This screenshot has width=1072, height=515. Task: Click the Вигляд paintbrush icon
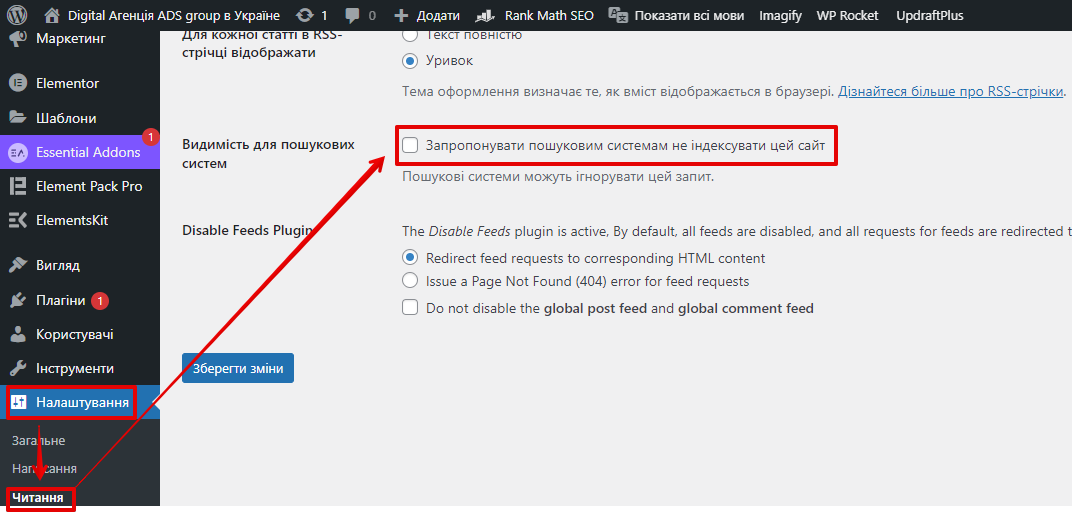coord(18,265)
